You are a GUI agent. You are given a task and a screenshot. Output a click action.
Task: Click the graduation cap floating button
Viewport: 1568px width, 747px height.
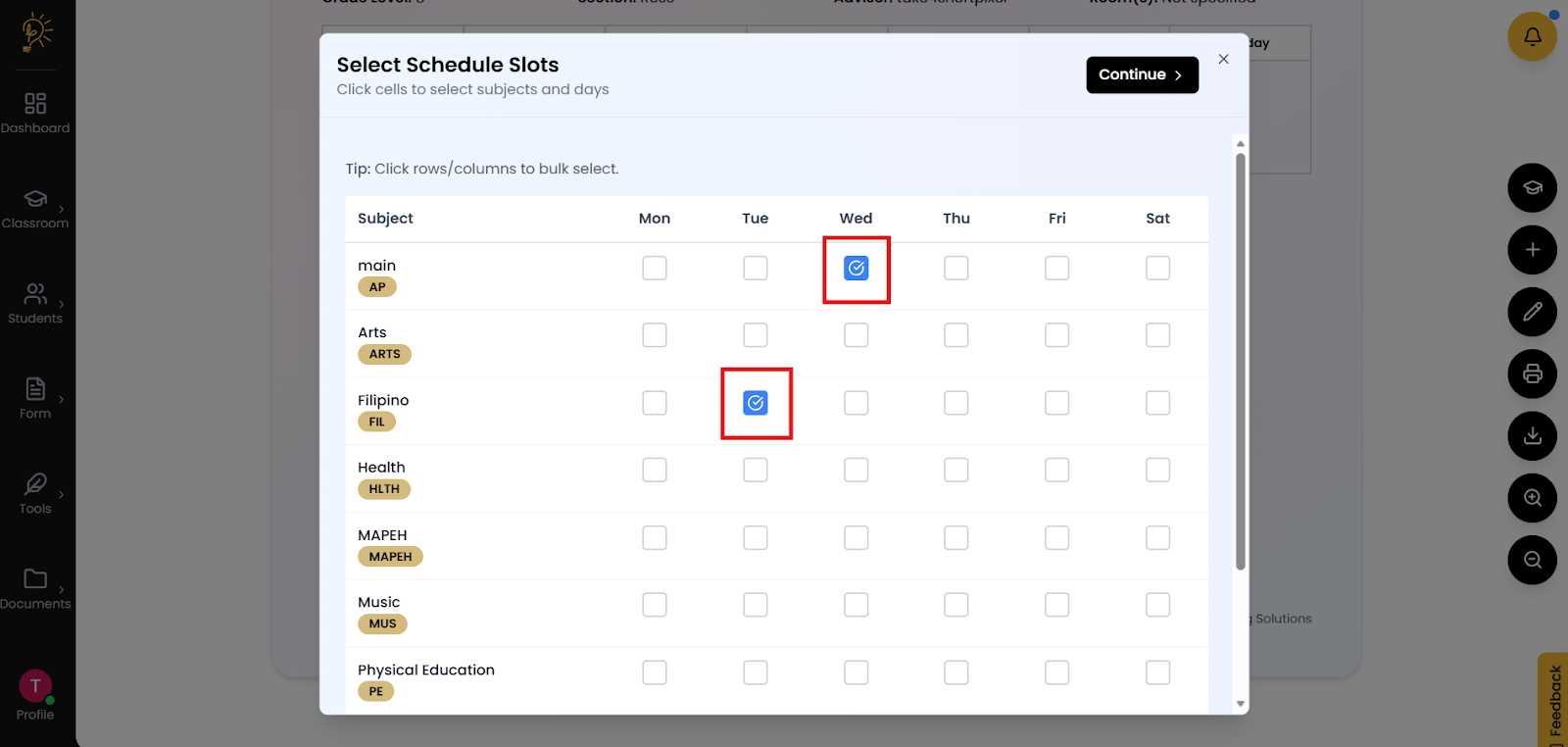point(1532,188)
